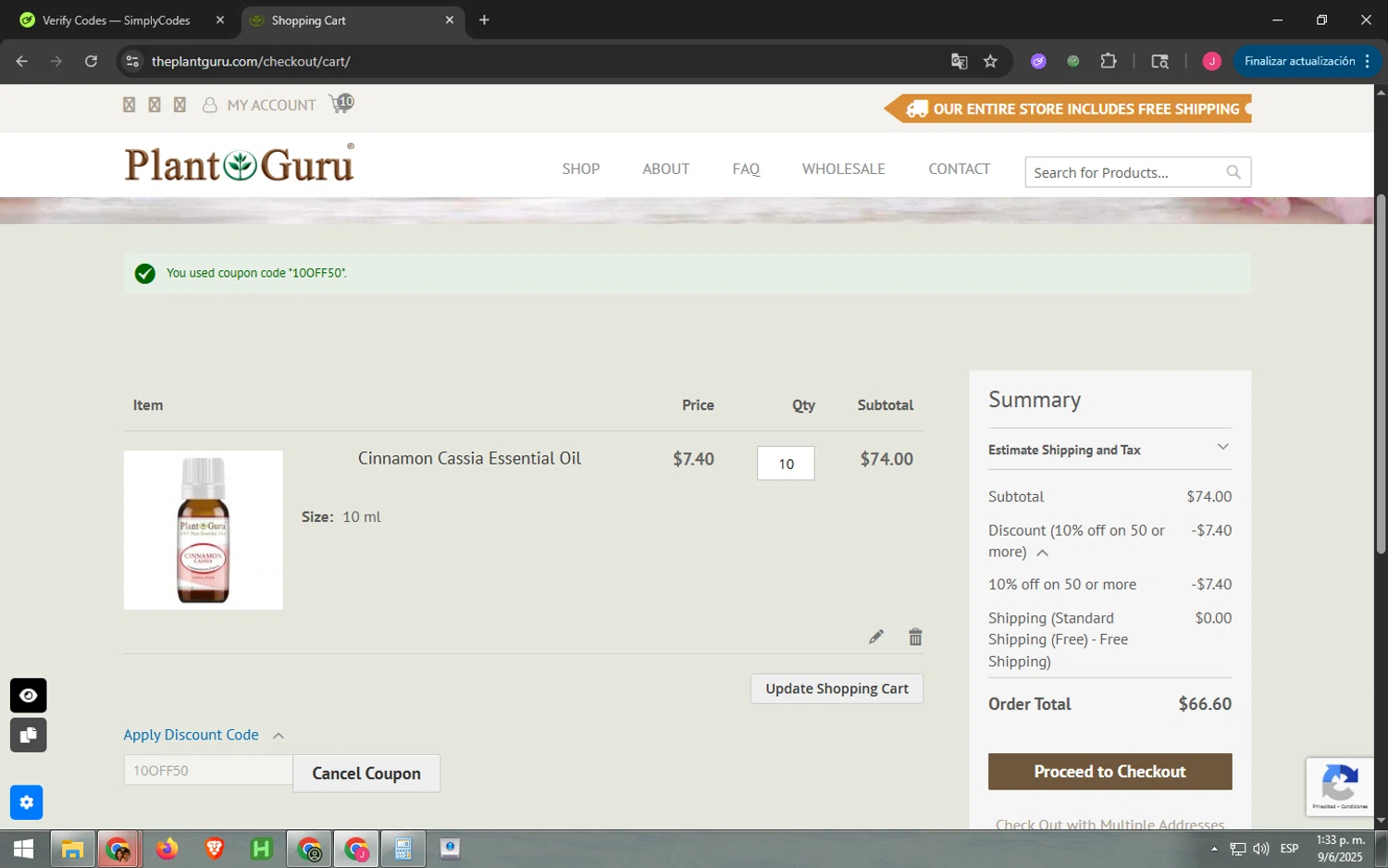
Task: Click the reCAPTCHA badge
Action: point(1340,787)
